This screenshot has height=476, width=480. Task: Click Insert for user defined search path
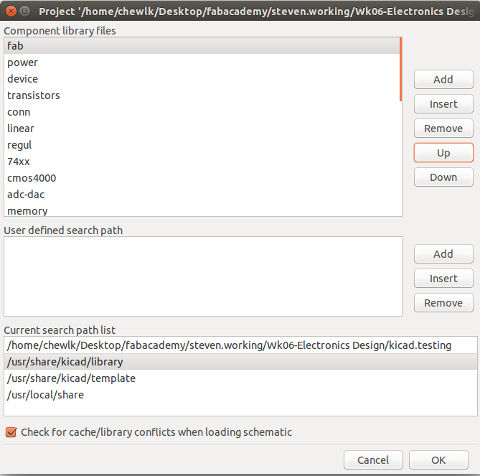coord(443,278)
